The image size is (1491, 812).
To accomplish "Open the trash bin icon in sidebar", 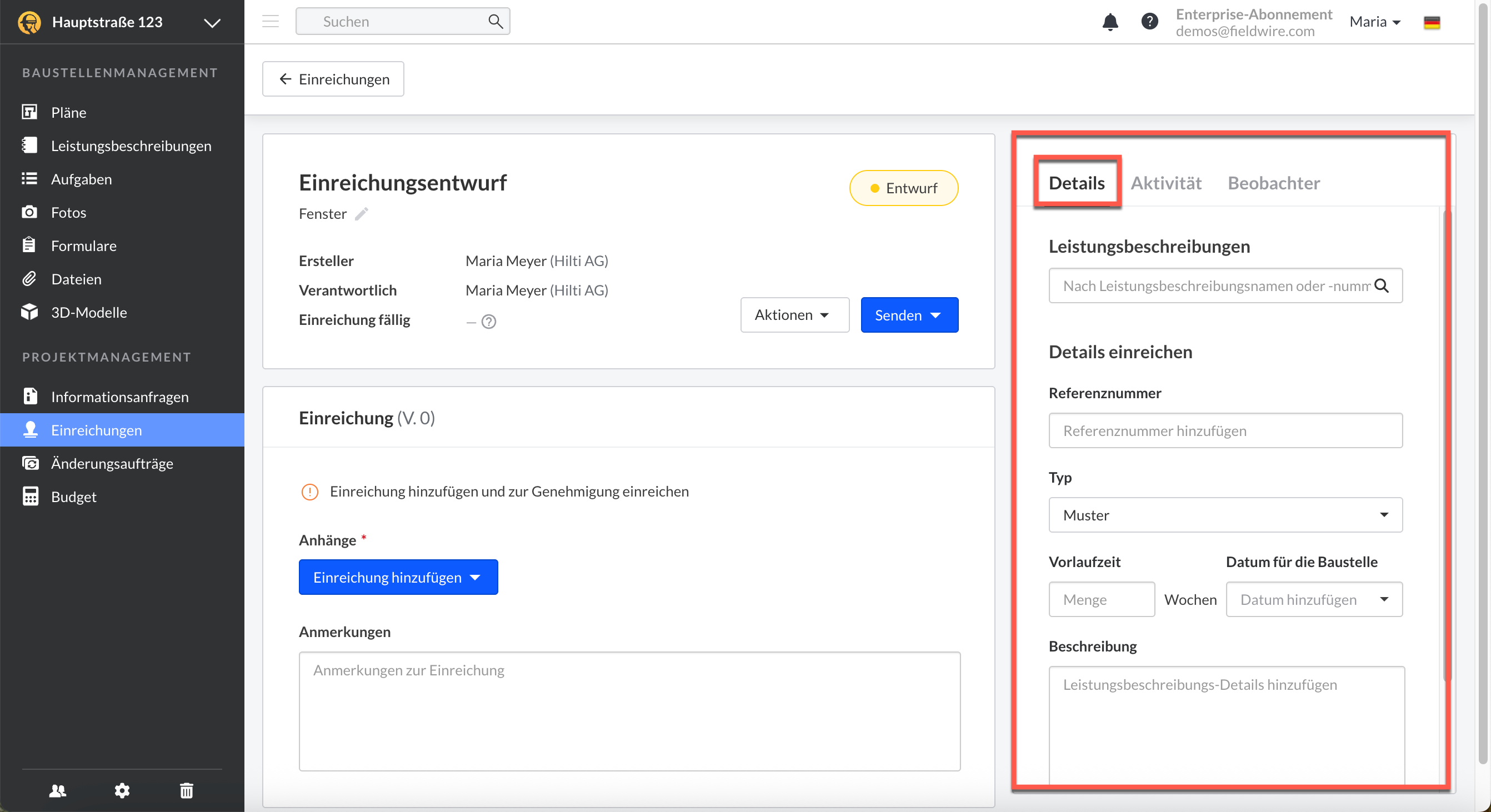I will pos(186,790).
